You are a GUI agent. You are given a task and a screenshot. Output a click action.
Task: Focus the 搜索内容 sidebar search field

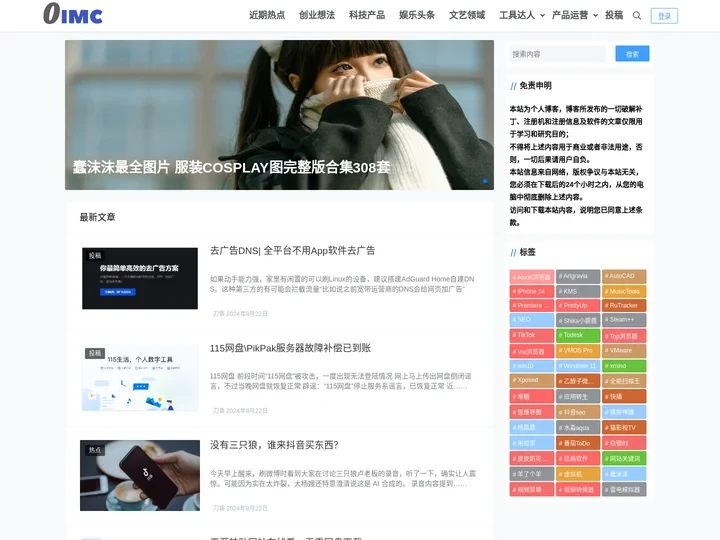(x=557, y=54)
